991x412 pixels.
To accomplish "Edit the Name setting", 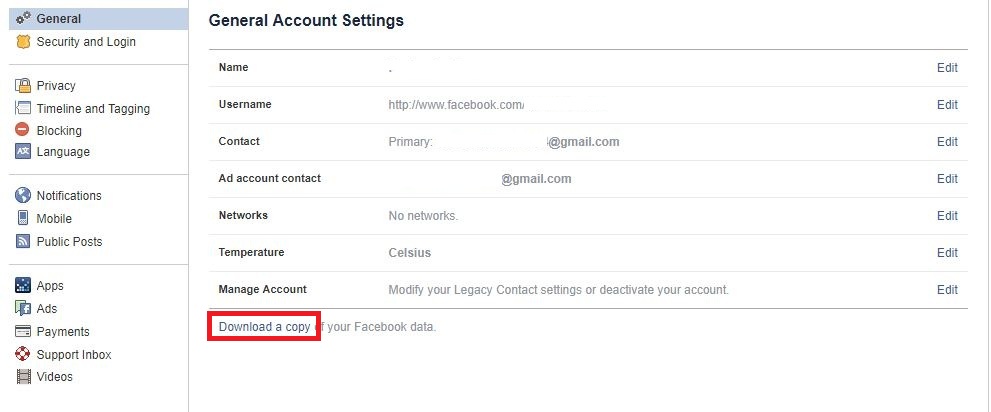I will coord(947,68).
